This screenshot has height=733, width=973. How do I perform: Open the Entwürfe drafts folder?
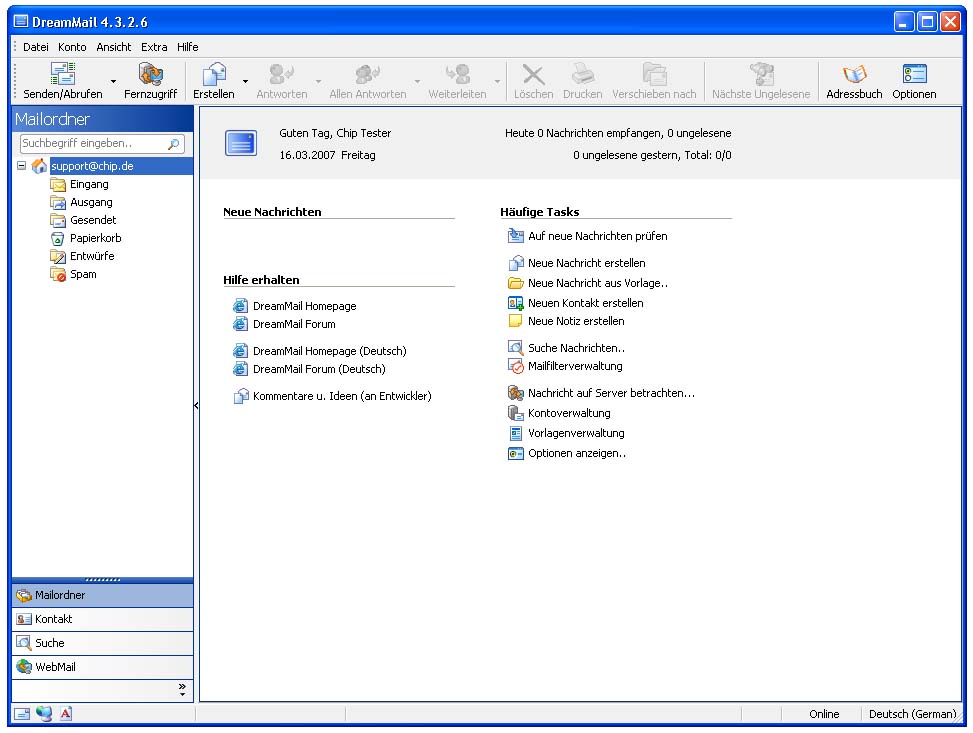point(82,256)
